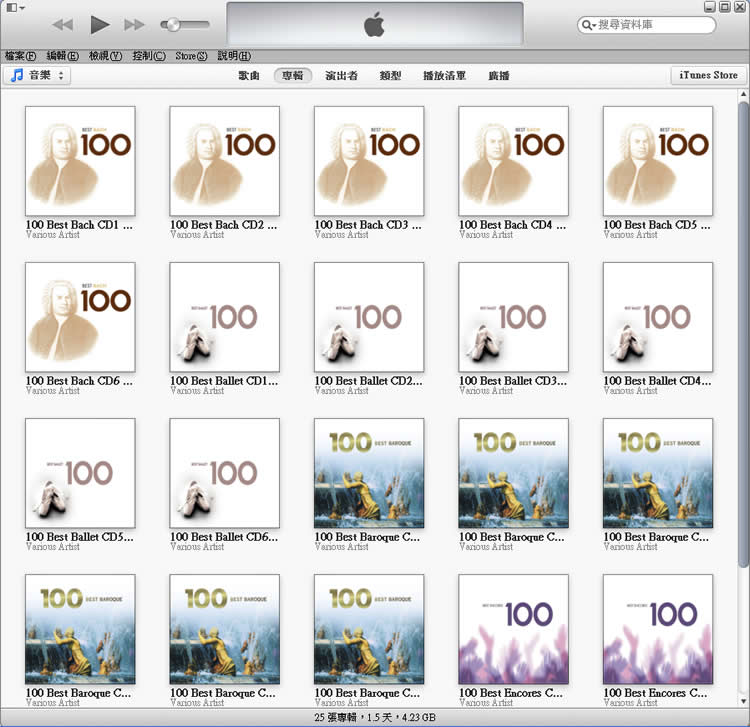
Task: Open the 編輯(E) menu
Action: point(62,56)
